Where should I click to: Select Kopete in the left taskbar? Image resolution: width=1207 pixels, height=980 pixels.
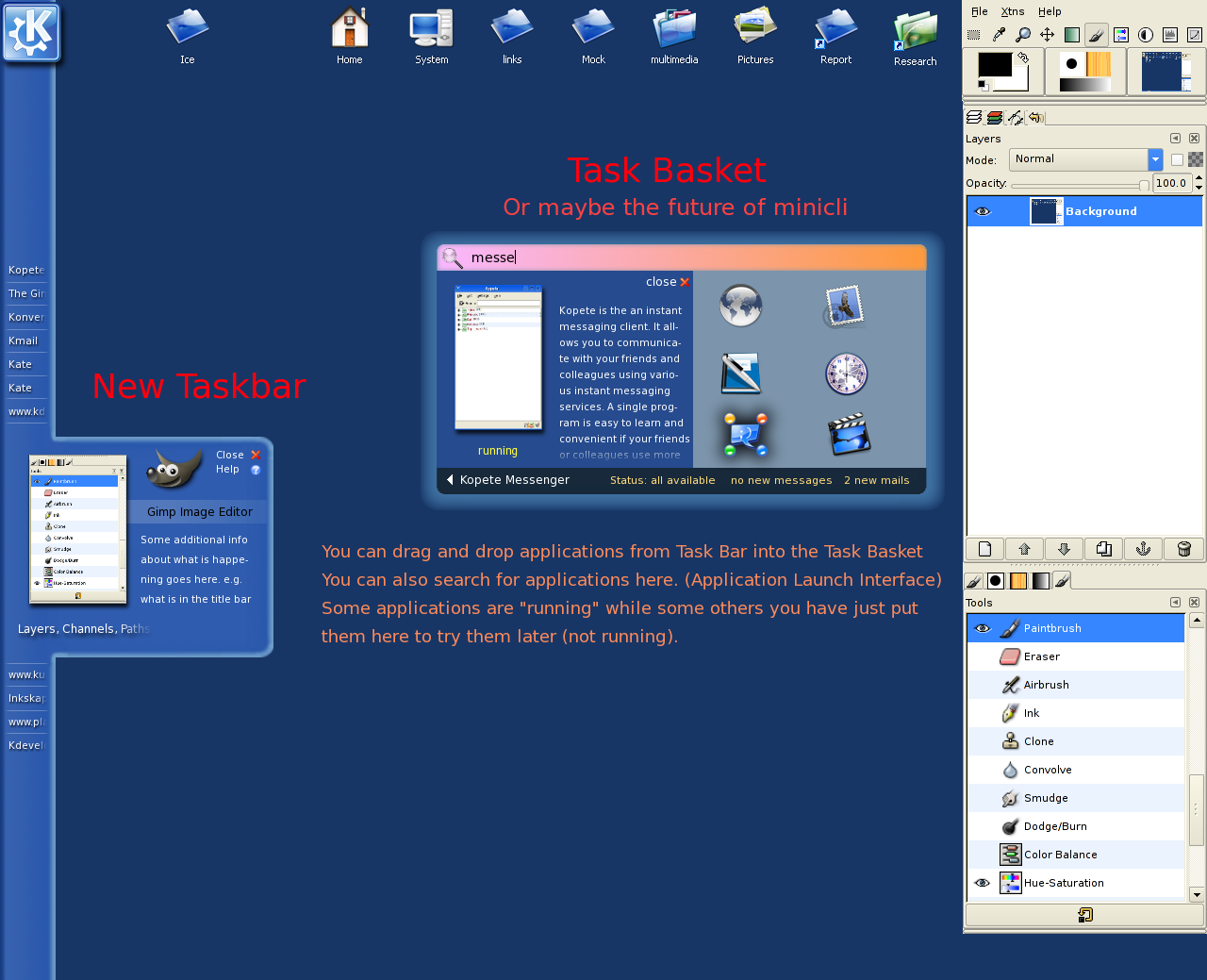(x=26, y=270)
